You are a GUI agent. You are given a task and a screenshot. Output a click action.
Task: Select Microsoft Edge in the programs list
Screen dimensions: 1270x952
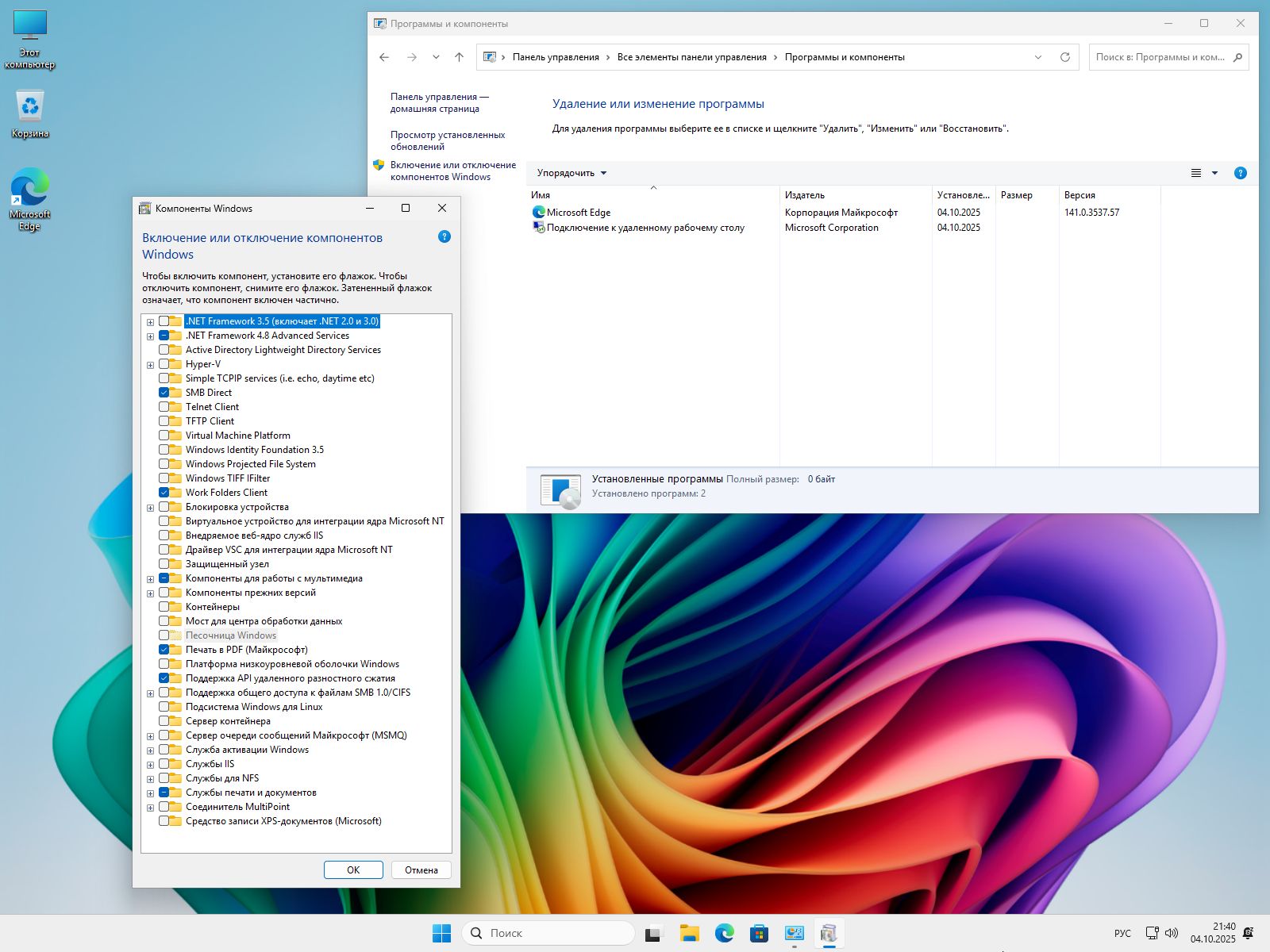point(579,213)
